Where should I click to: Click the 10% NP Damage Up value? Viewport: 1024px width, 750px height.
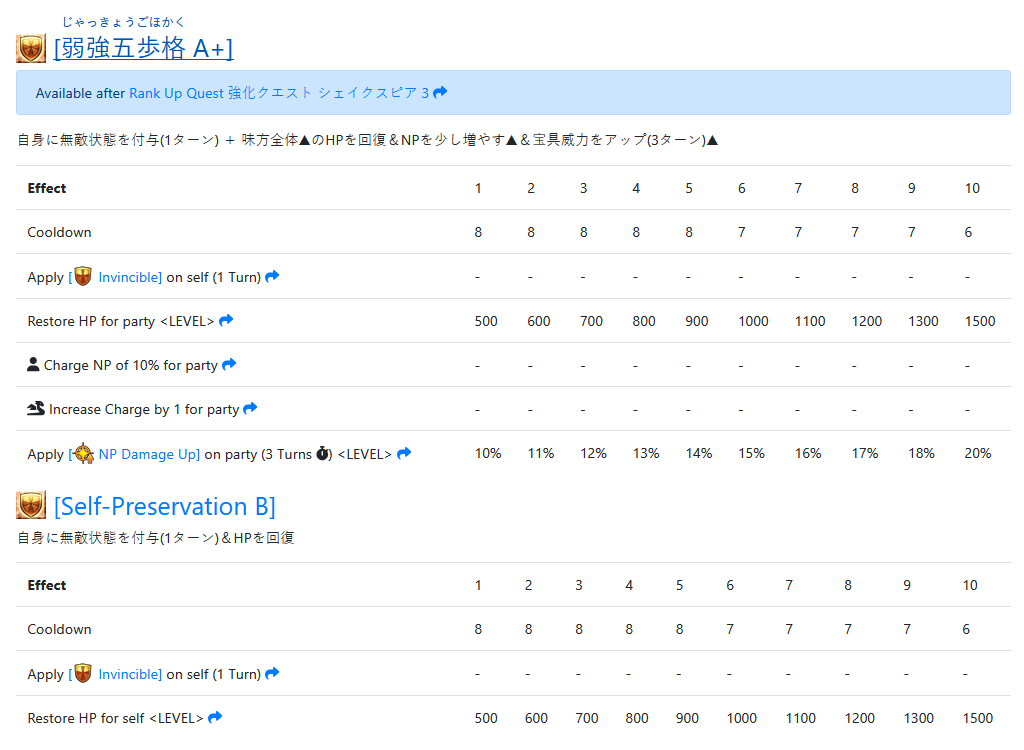(488, 453)
